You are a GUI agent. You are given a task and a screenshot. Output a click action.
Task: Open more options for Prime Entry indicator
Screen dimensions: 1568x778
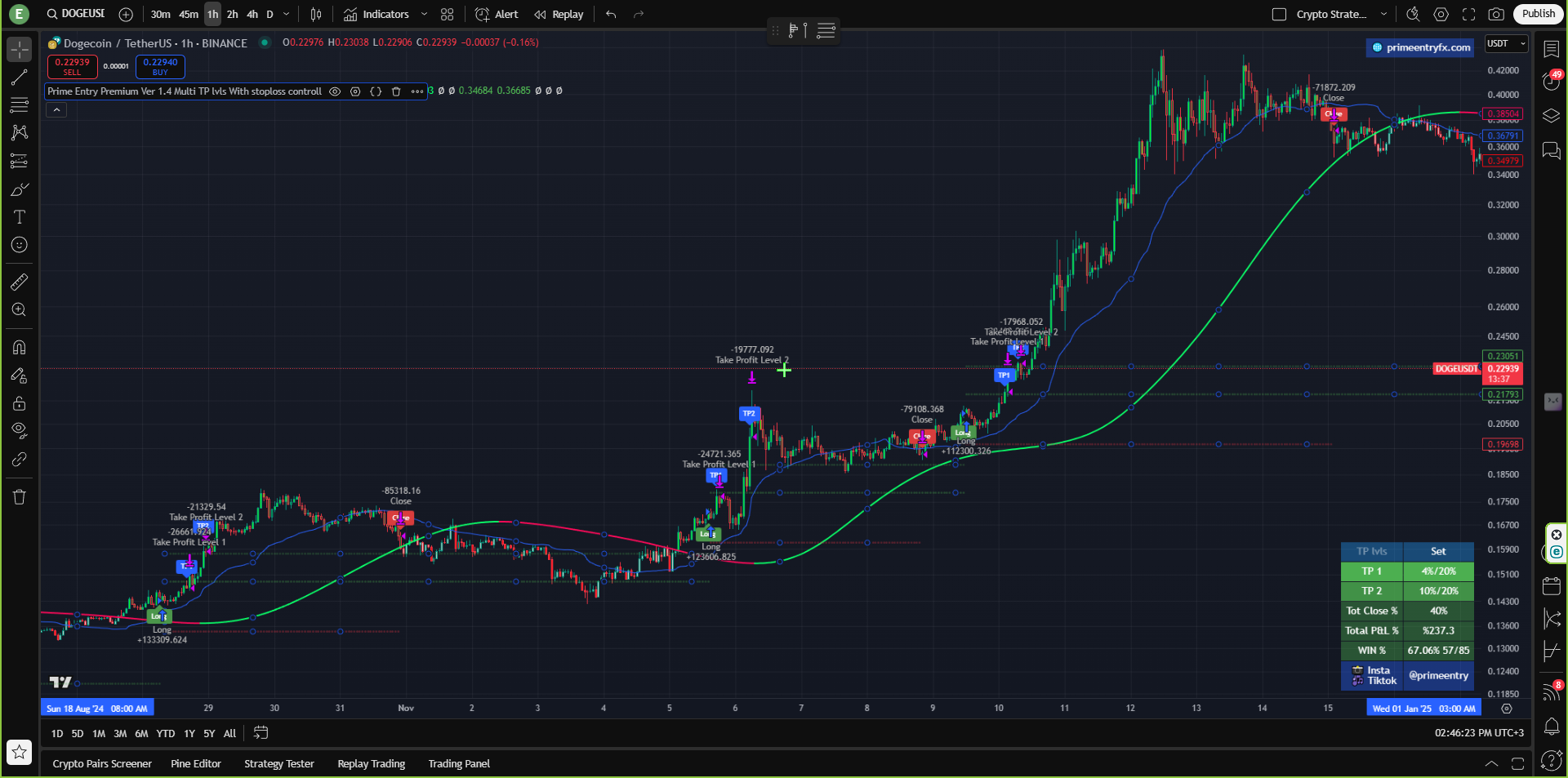pyautogui.click(x=417, y=91)
